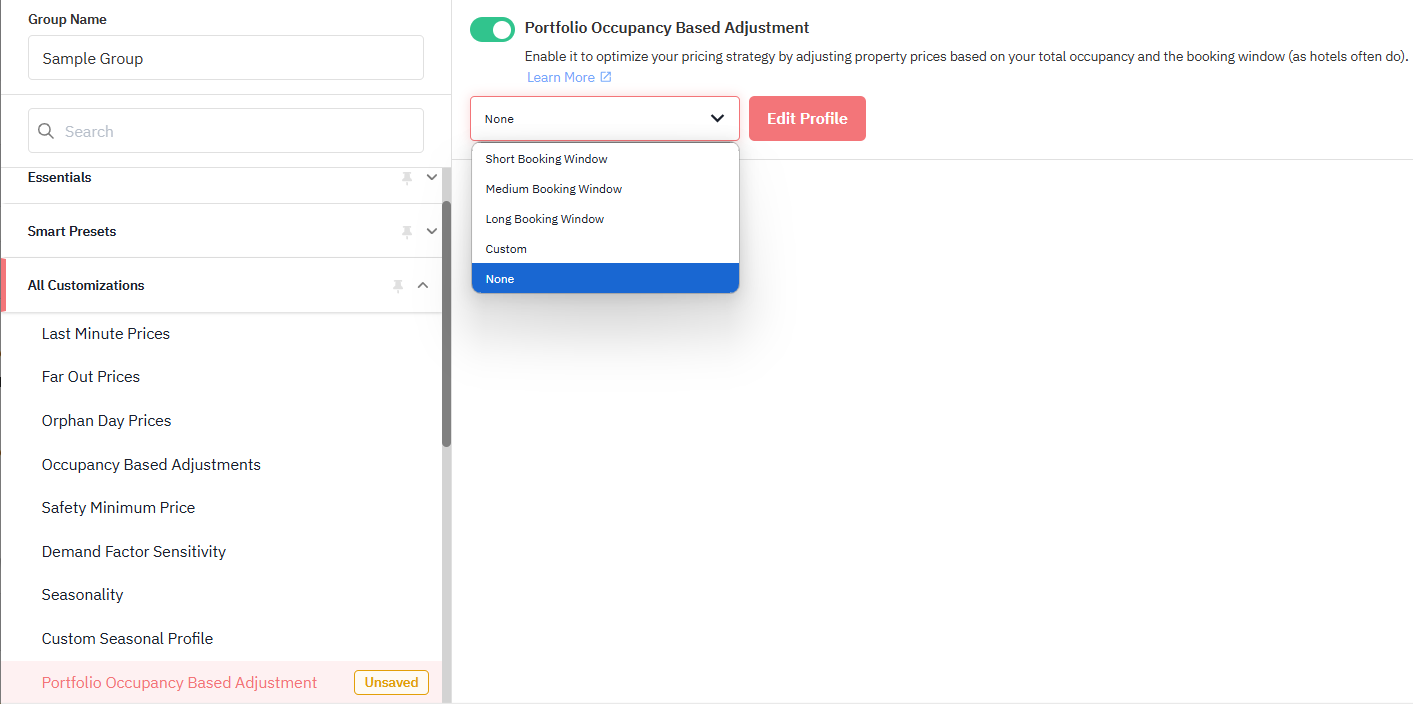Click the Group Name input field
The height and width of the screenshot is (704, 1413).
[x=226, y=58]
